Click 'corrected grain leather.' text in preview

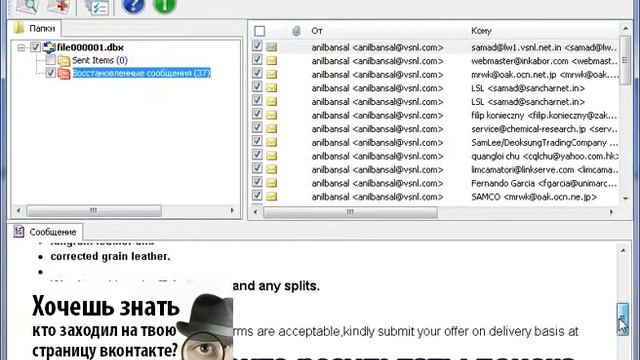tap(110, 256)
